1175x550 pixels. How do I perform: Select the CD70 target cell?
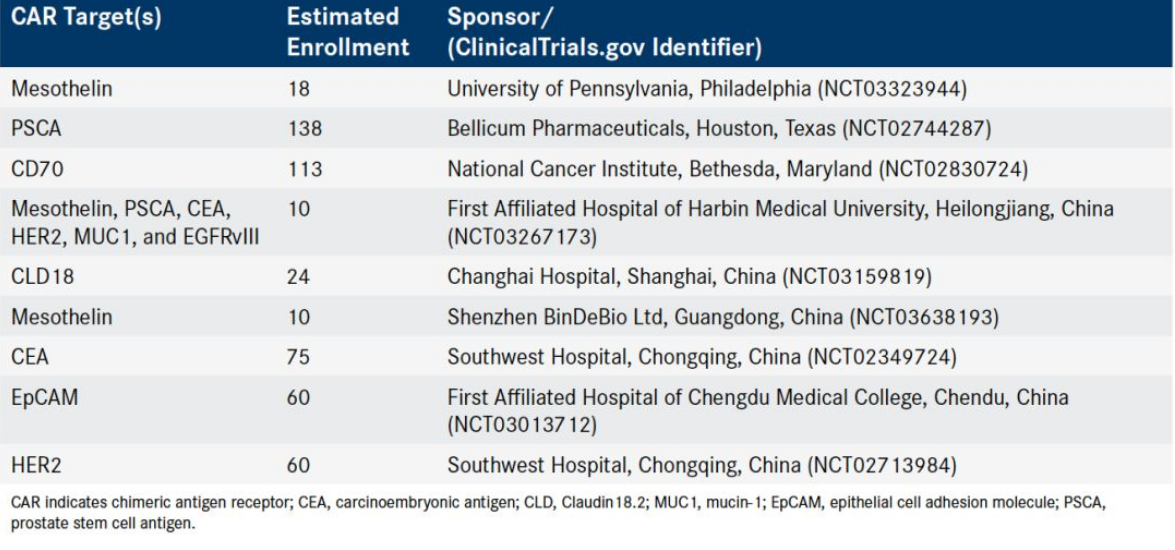pyautogui.click(x=37, y=169)
